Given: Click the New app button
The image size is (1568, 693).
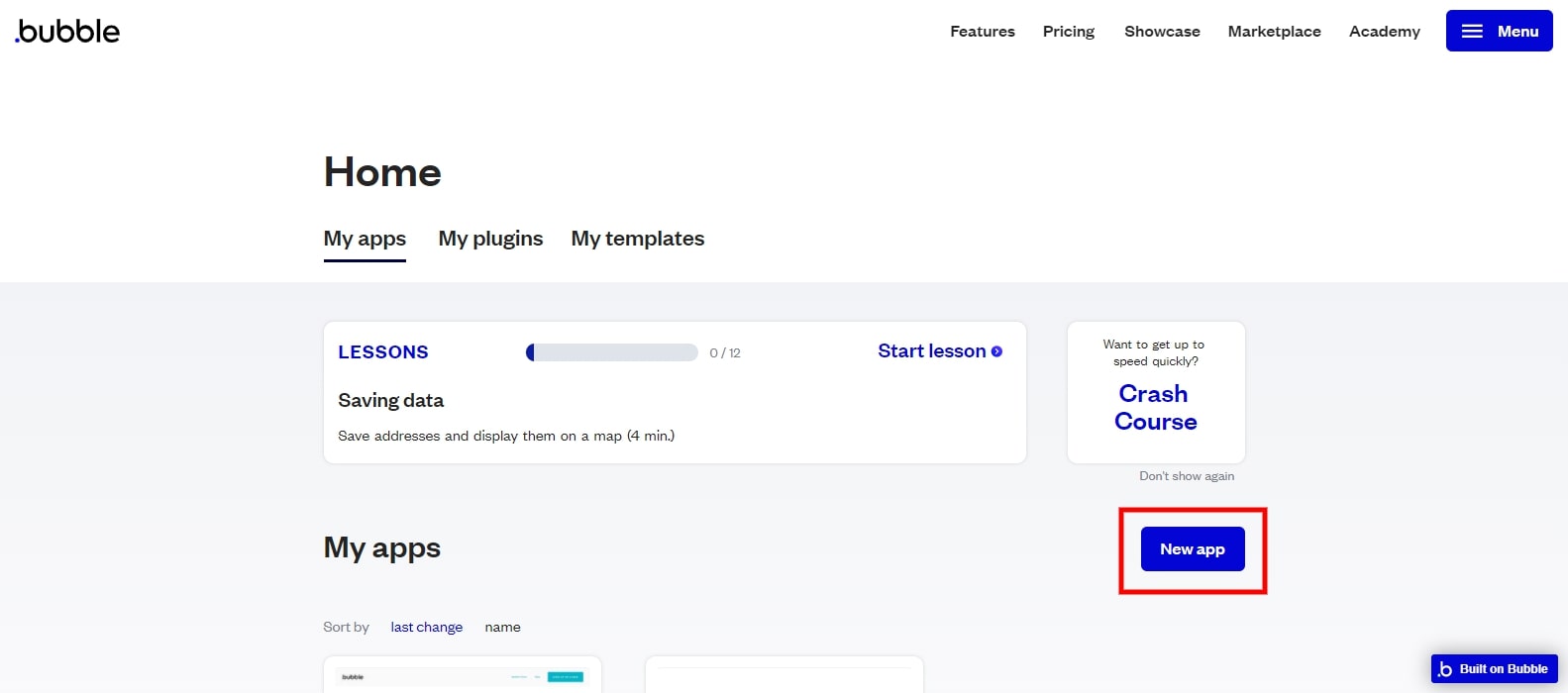Looking at the screenshot, I should tap(1192, 548).
